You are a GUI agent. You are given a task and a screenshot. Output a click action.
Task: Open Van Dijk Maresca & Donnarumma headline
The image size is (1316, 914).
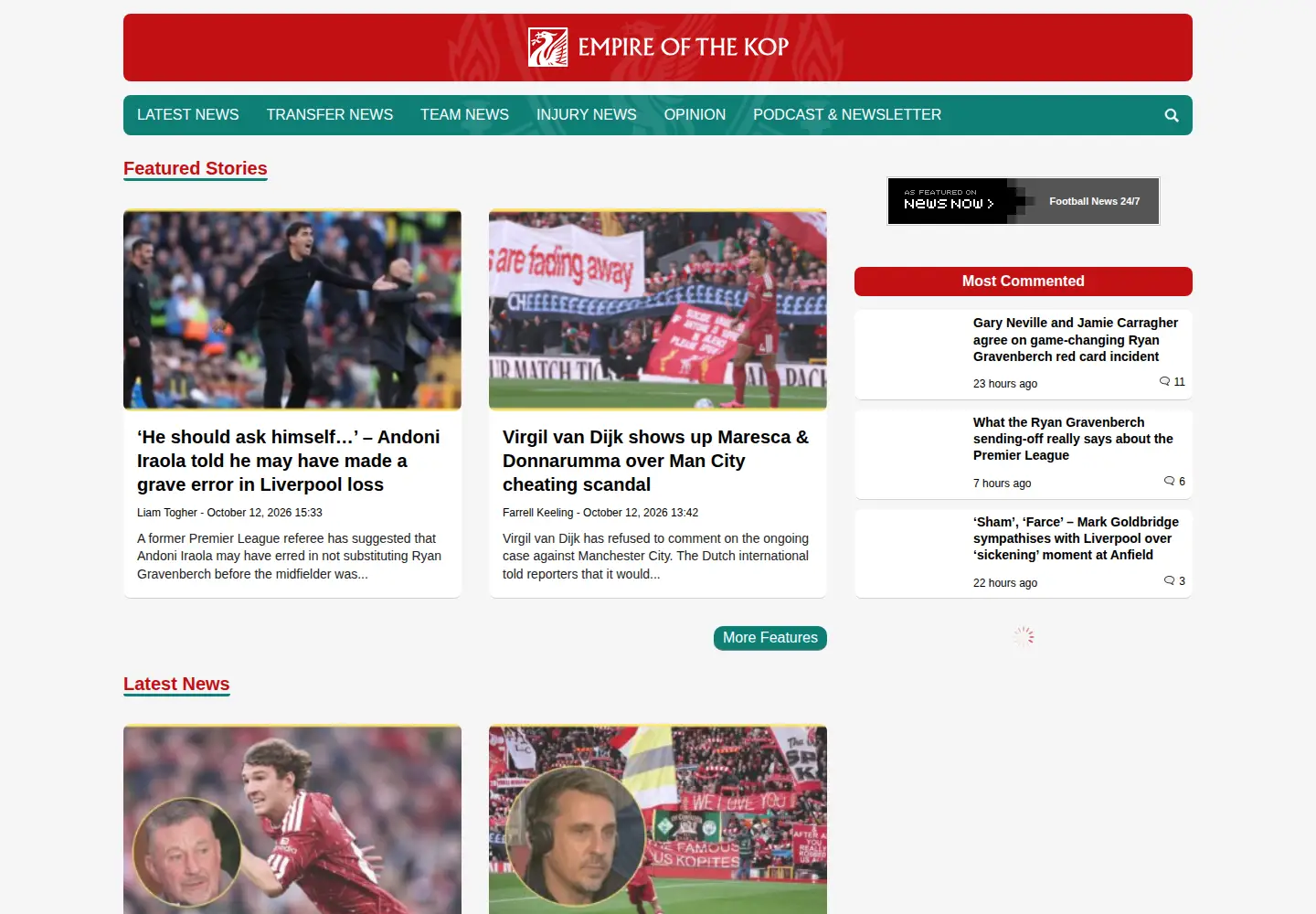(x=656, y=461)
